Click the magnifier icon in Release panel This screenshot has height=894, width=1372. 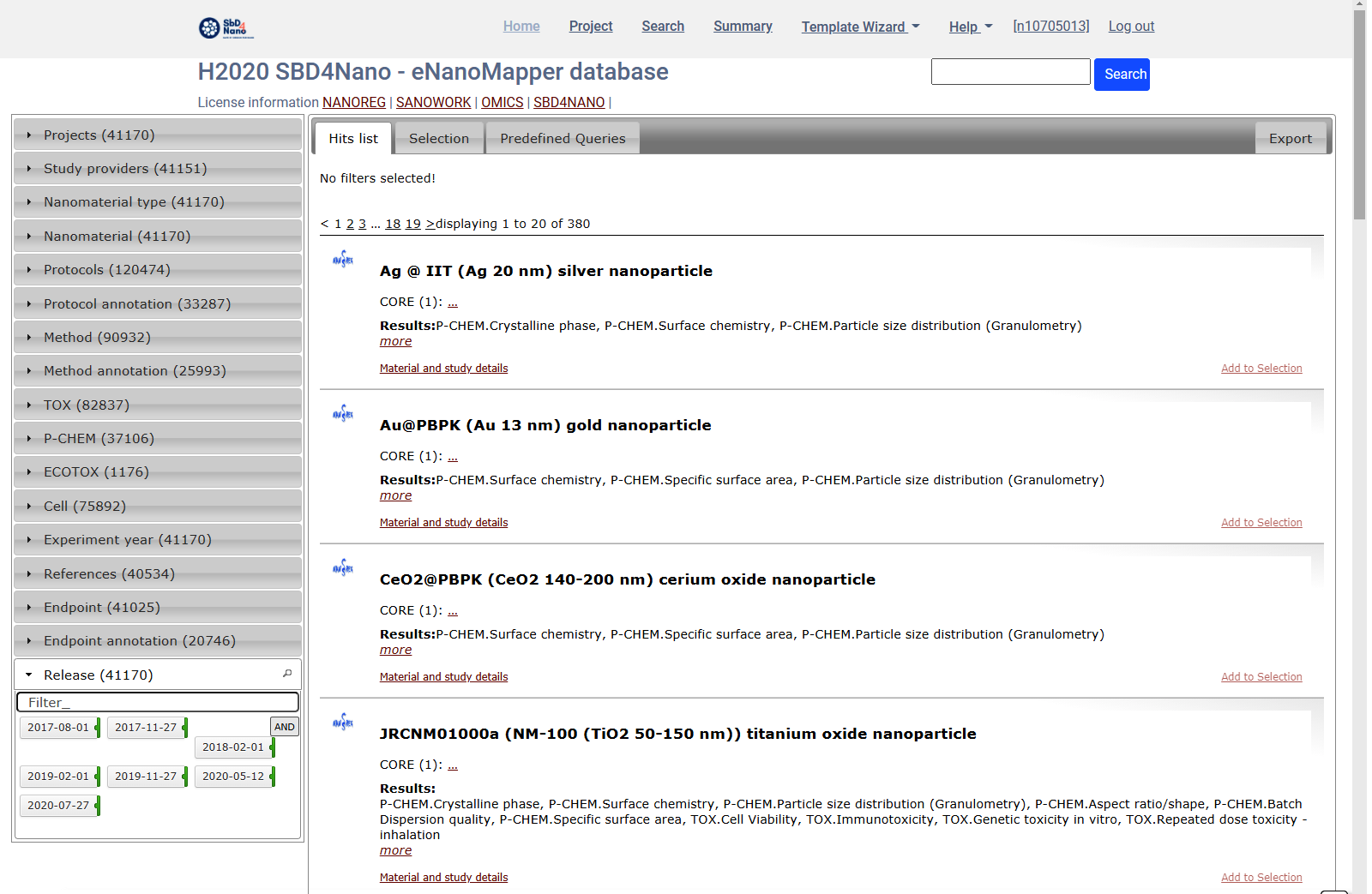[287, 674]
